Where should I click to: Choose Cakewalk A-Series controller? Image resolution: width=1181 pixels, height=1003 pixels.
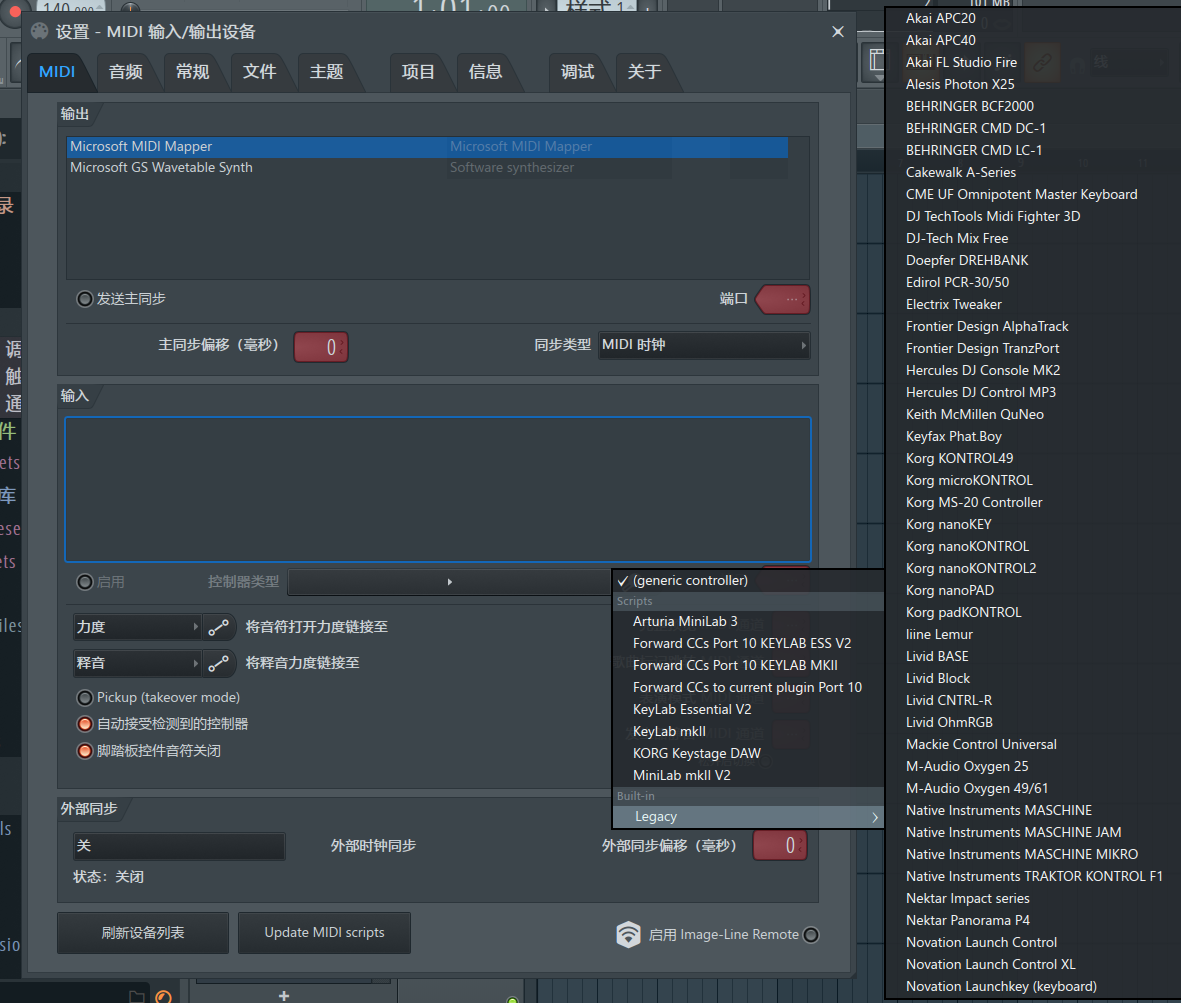(1033, 172)
